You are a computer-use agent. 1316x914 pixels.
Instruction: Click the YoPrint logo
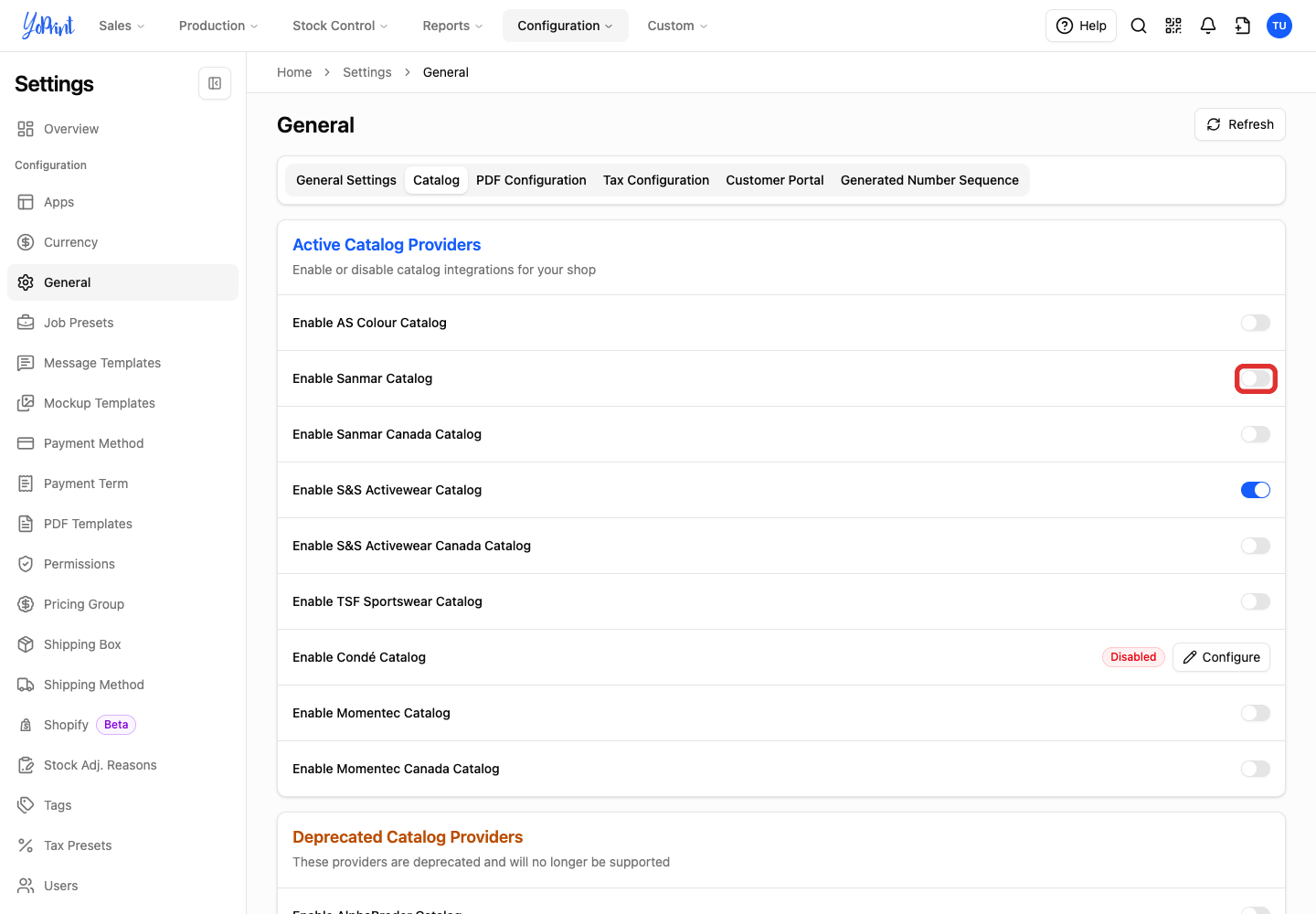(48, 26)
